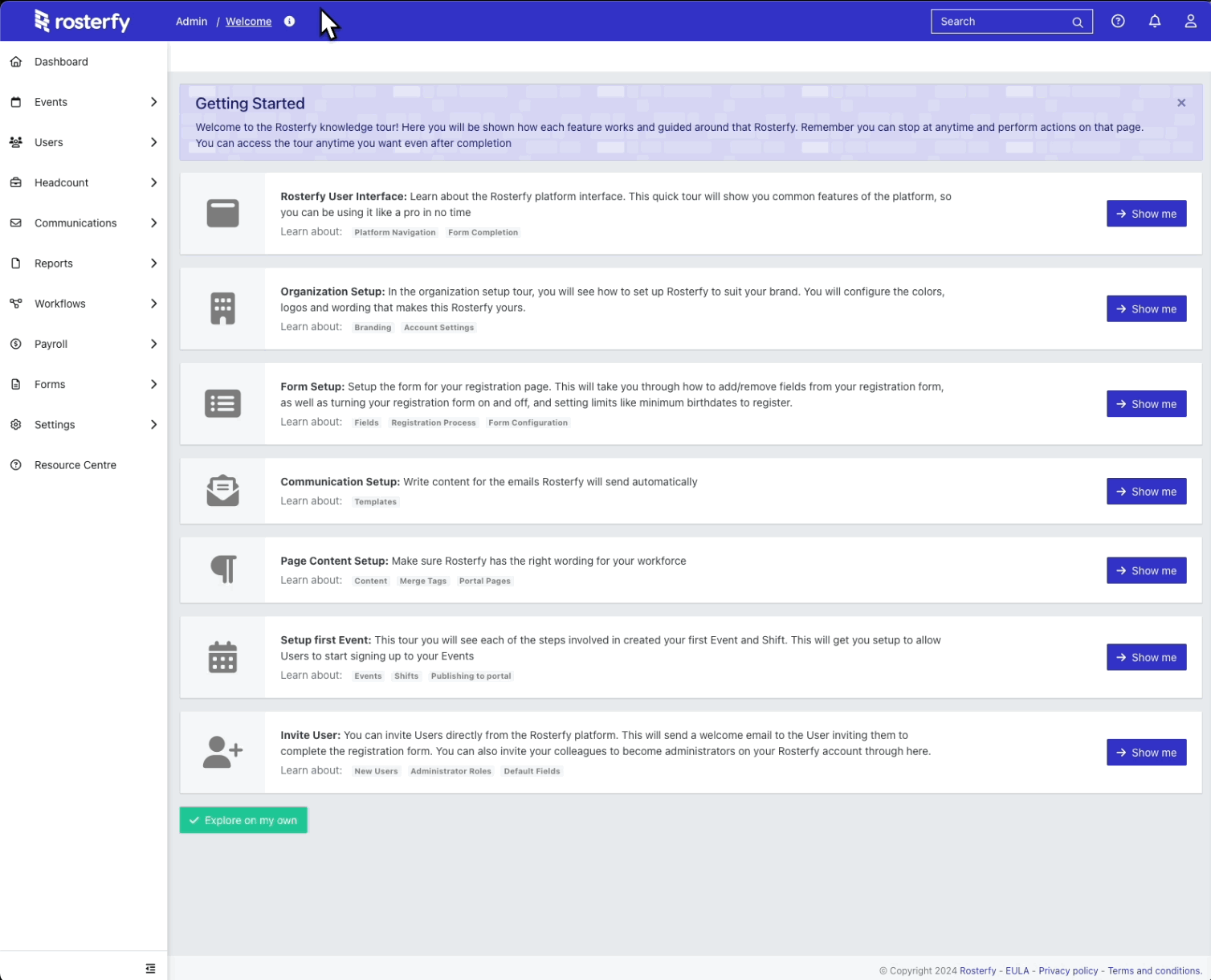Click the Payroll dollar icon
Viewport: 1211px width, 980px height.
[x=16, y=344]
